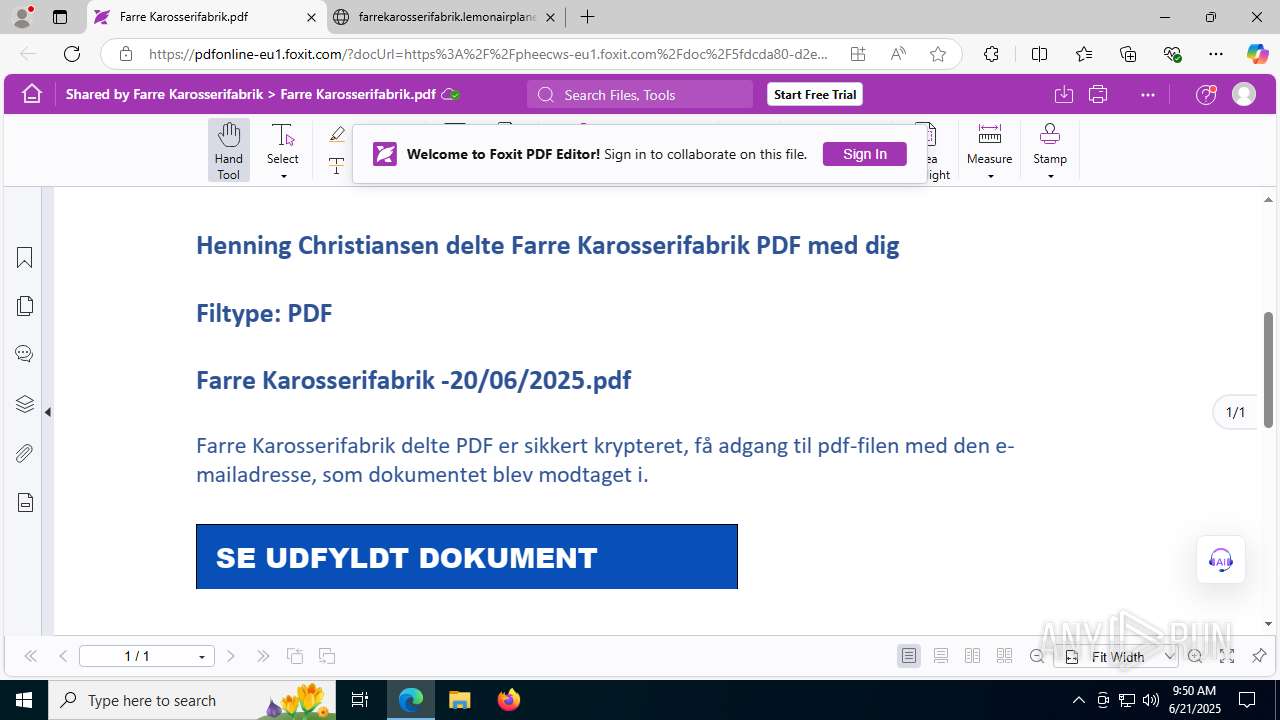Open the Bookmarks panel
Viewport: 1280px width, 720px height.
[25, 258]
